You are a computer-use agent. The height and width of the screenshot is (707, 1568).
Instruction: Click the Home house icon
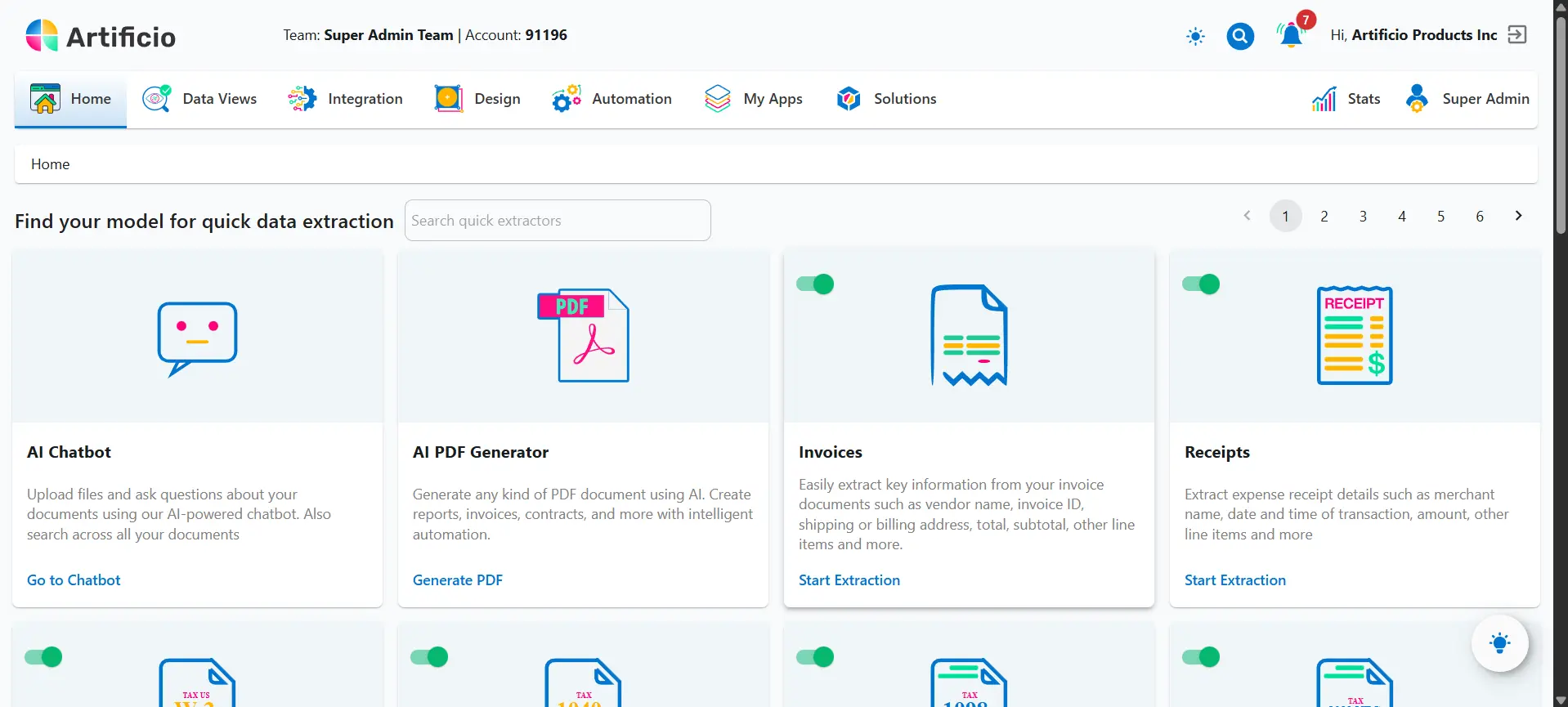[45, 99]
